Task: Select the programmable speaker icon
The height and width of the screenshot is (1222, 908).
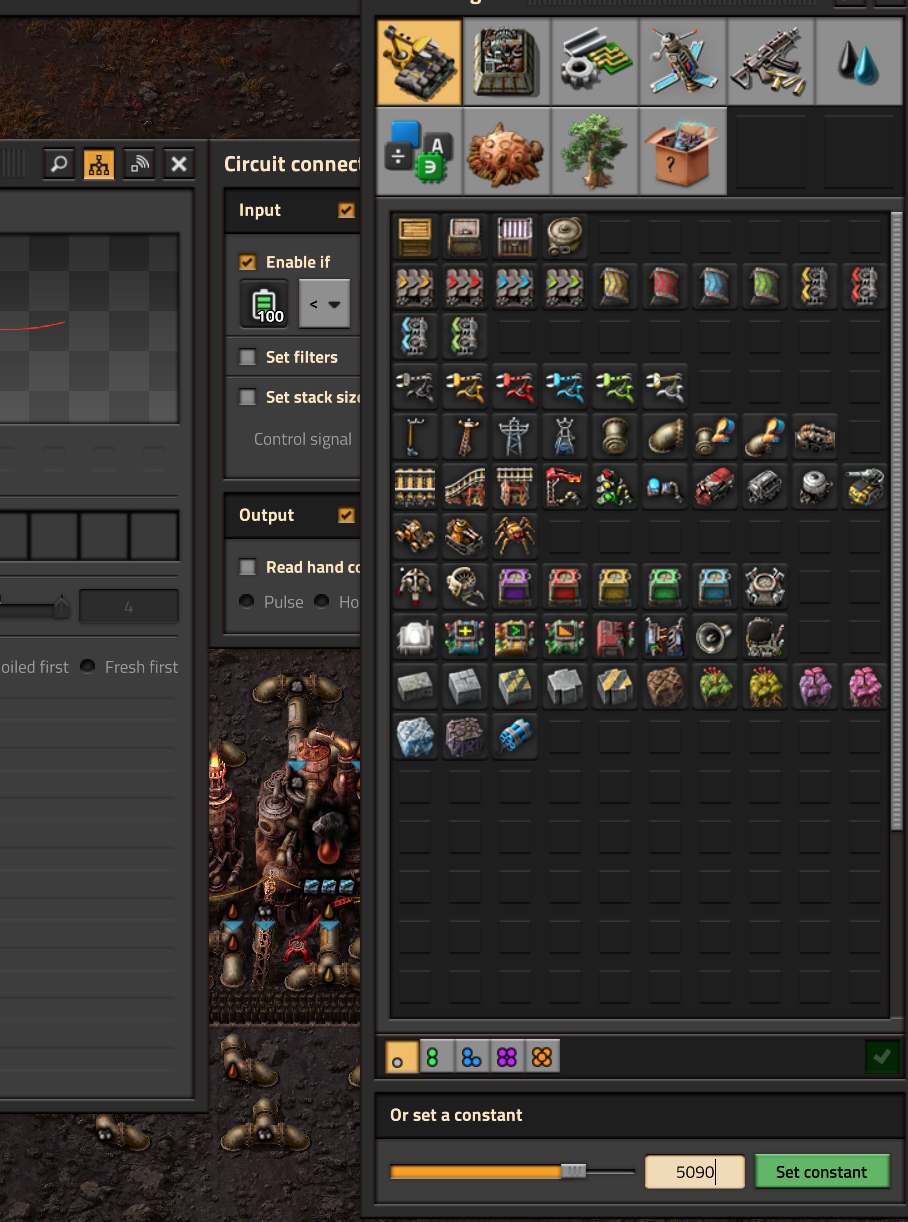Action: click(715, 637)
